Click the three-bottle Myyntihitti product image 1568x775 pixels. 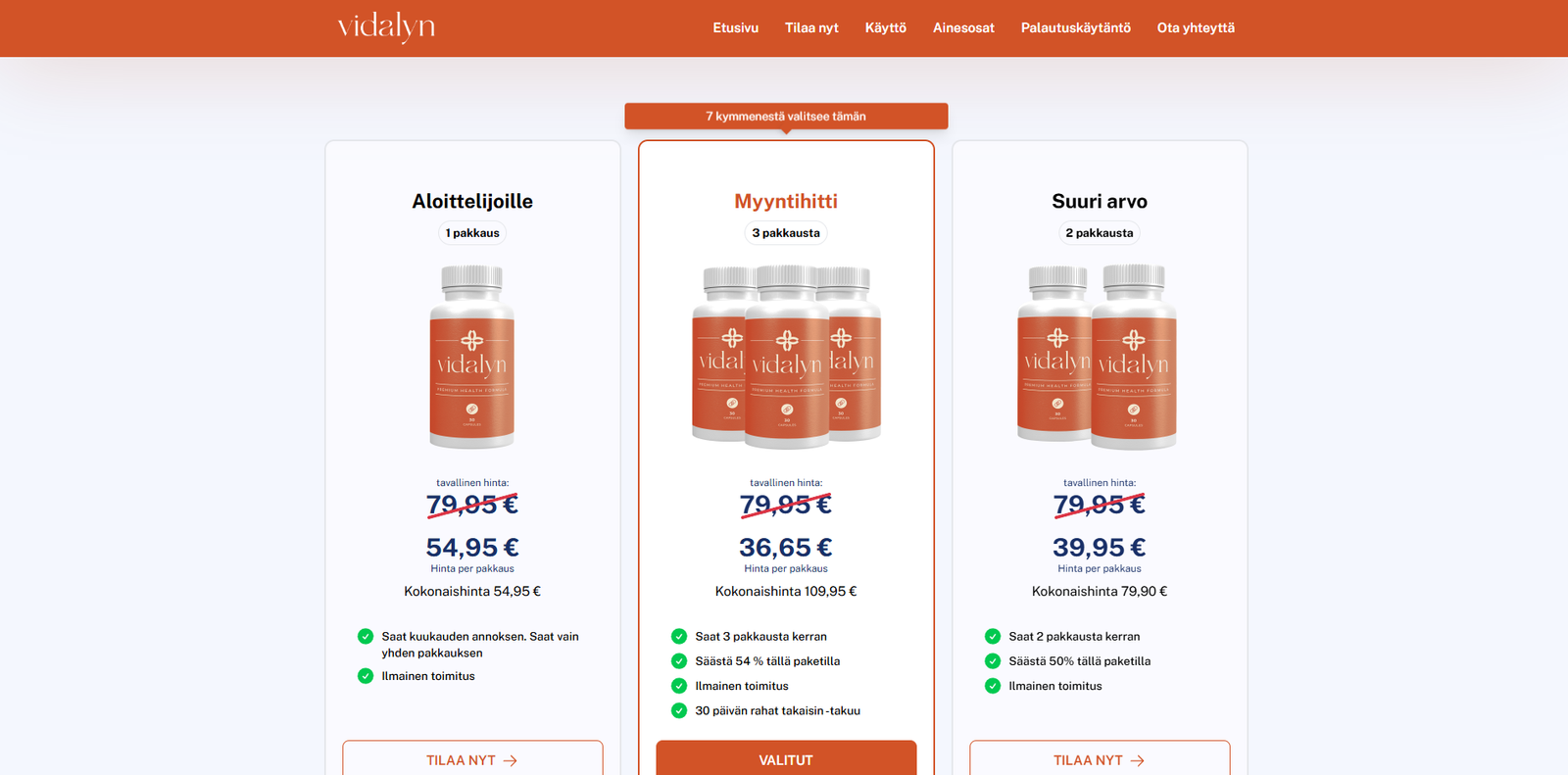coord(786,357)
